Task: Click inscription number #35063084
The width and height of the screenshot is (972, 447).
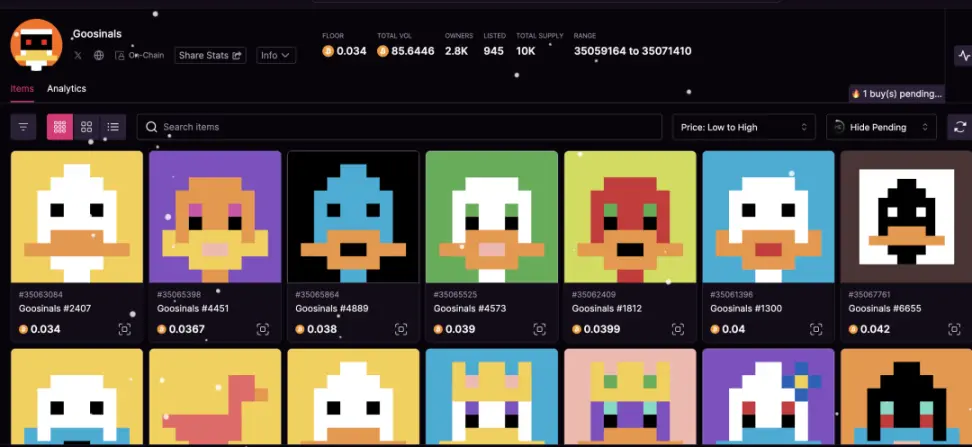Action: 40,294
